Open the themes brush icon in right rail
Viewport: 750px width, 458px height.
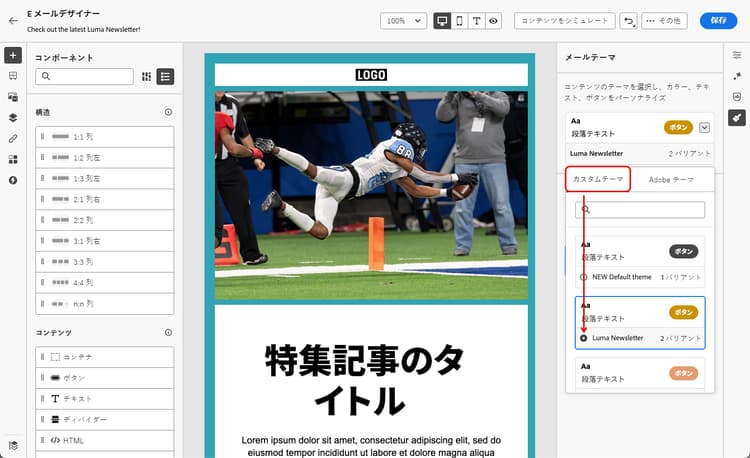(737, 118)
